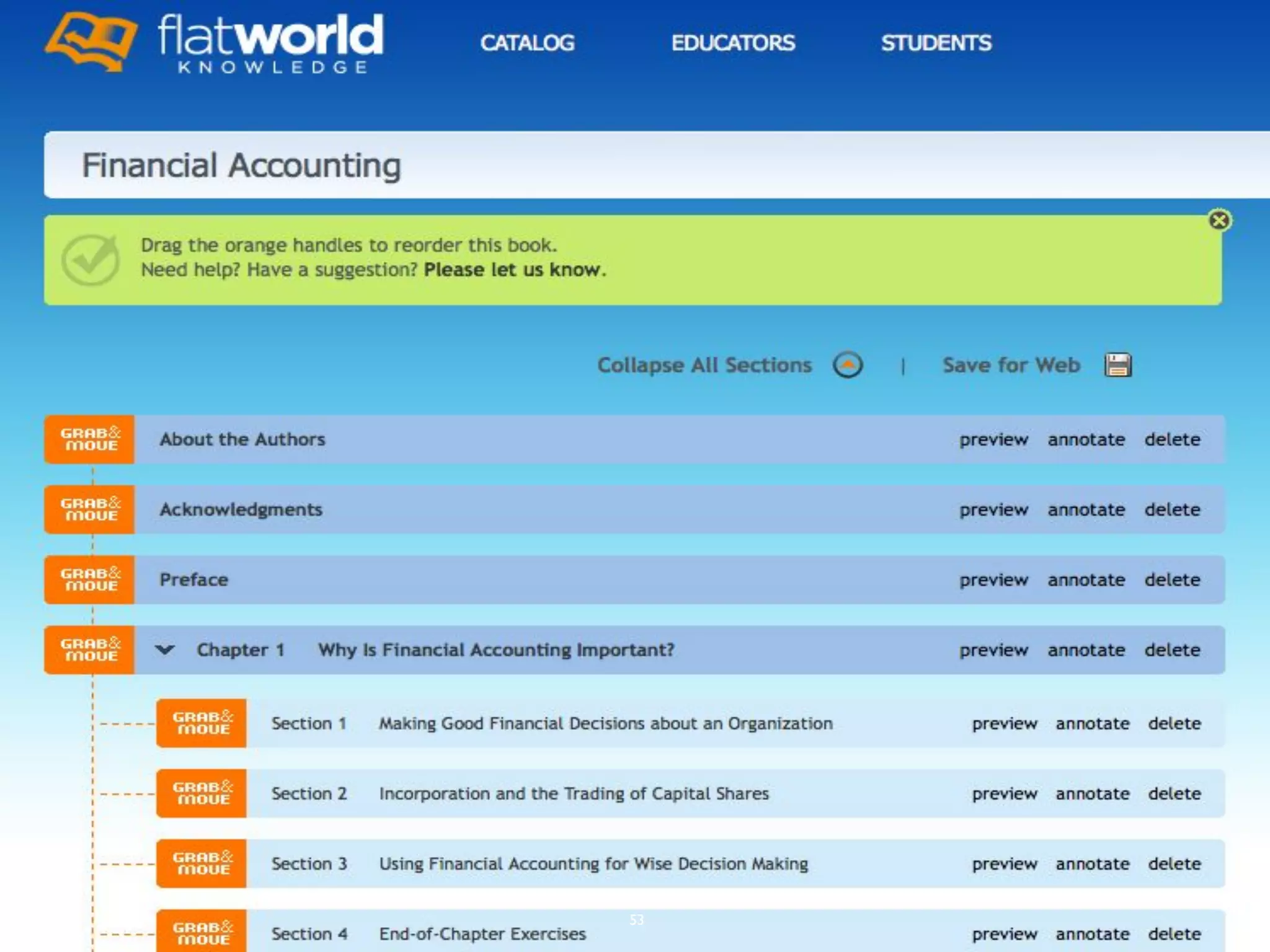Click the Collapse All Sections arrow icon

pyautogui.click(x=848, y=365)
